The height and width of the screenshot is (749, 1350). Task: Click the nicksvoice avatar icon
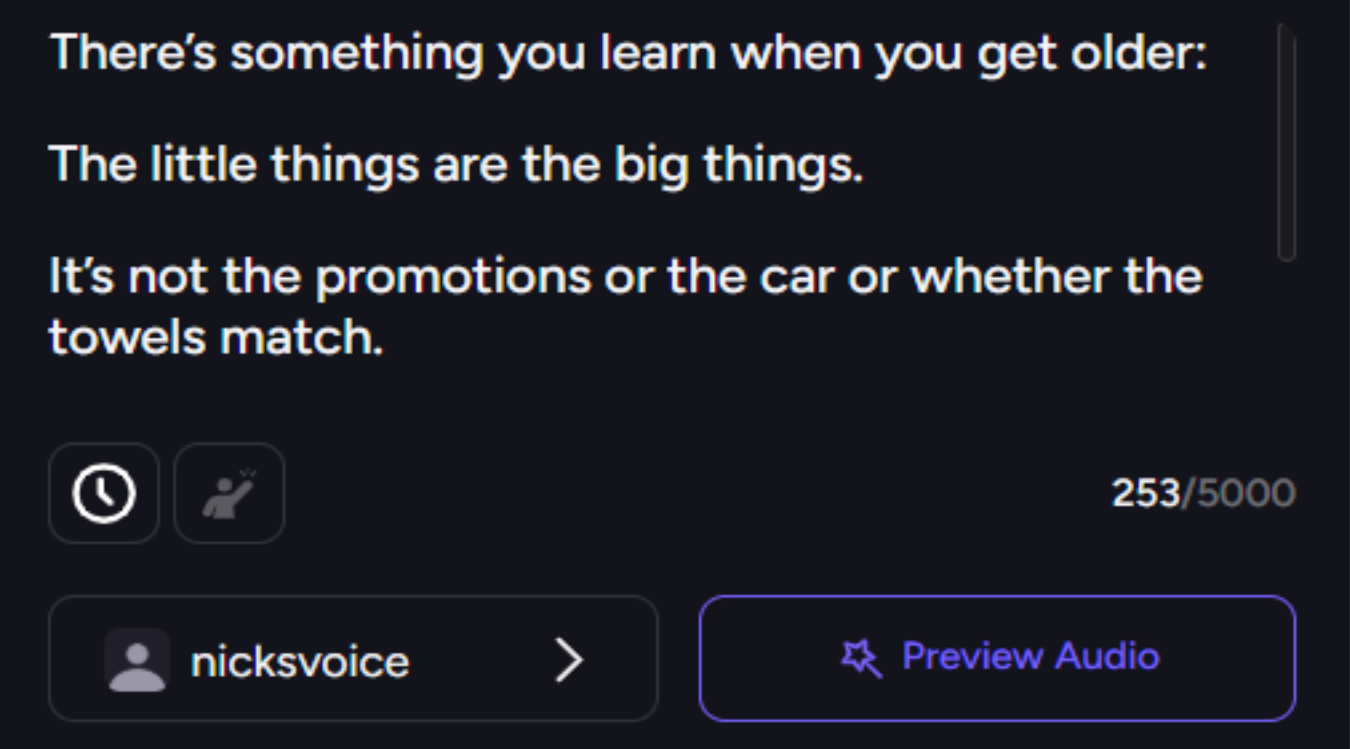pyautogui.click(x=136, y=660)
